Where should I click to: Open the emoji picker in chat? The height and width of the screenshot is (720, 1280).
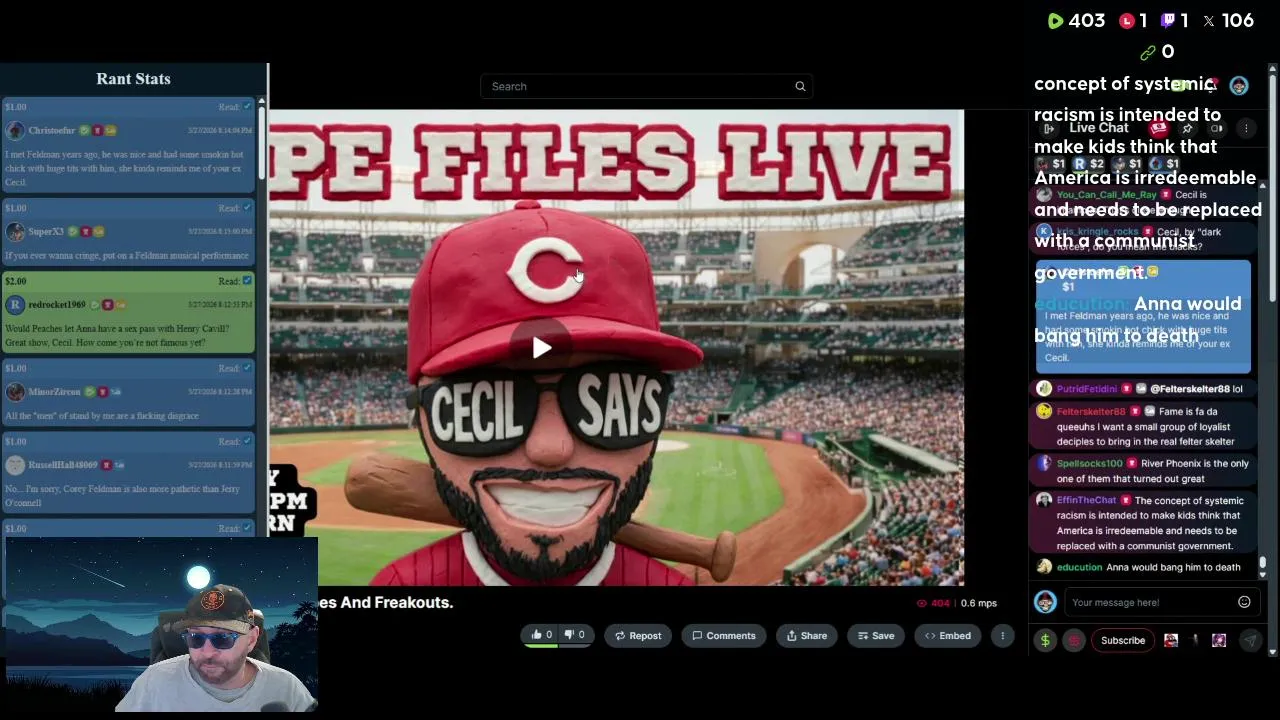1244,602
